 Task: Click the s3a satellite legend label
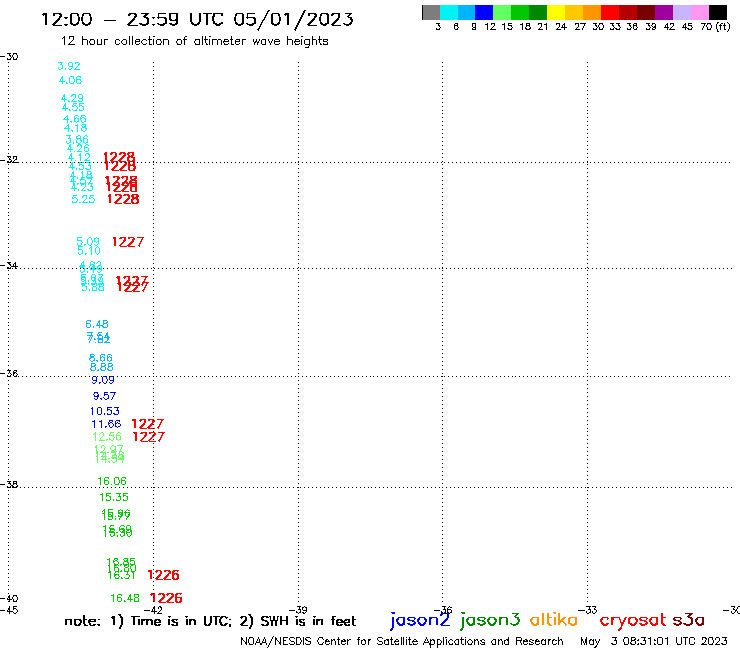(x=689, y=620)
